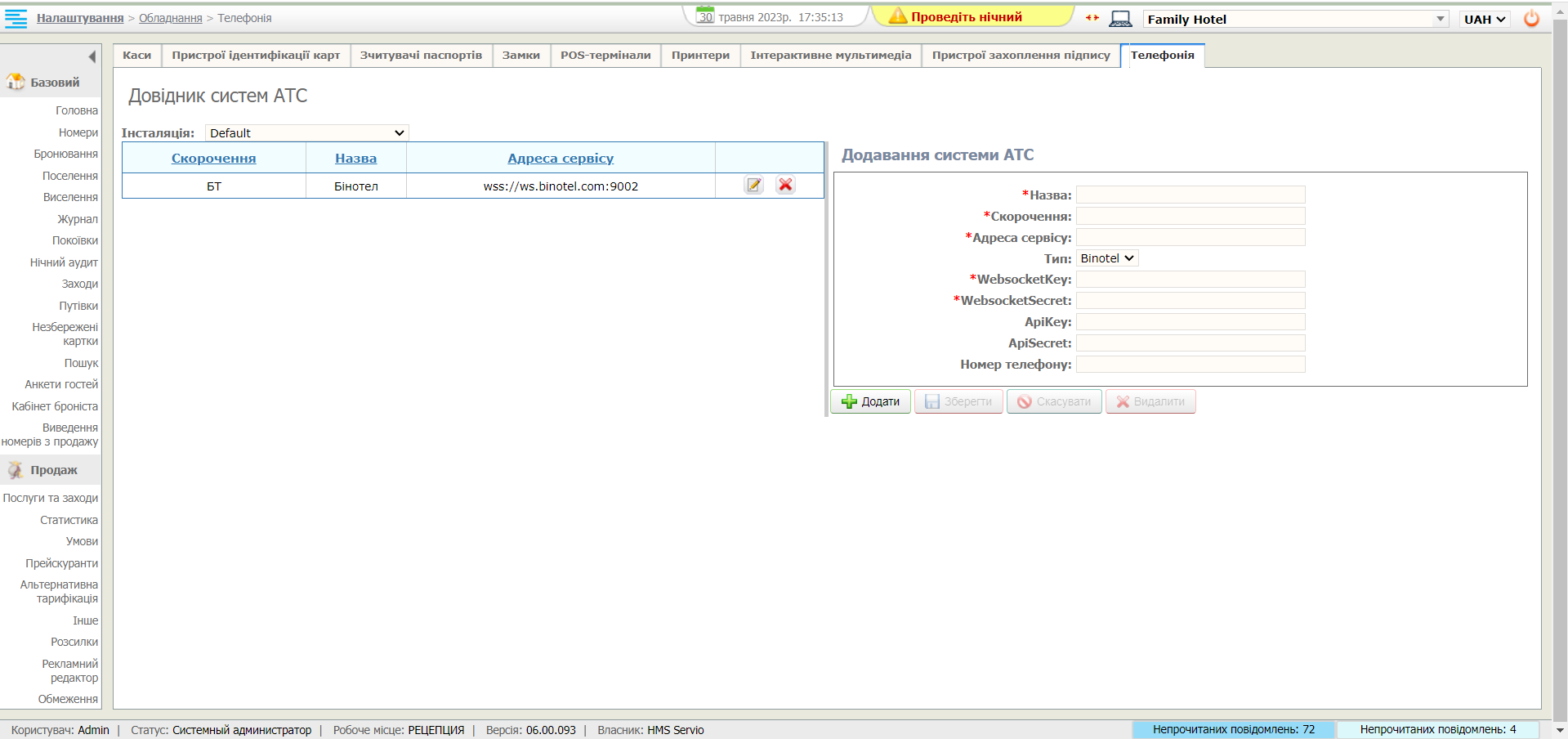This screenshot has height=739, width=1568.
Task: Delete the Бінотел row with red X
Action: click(785, 186)
